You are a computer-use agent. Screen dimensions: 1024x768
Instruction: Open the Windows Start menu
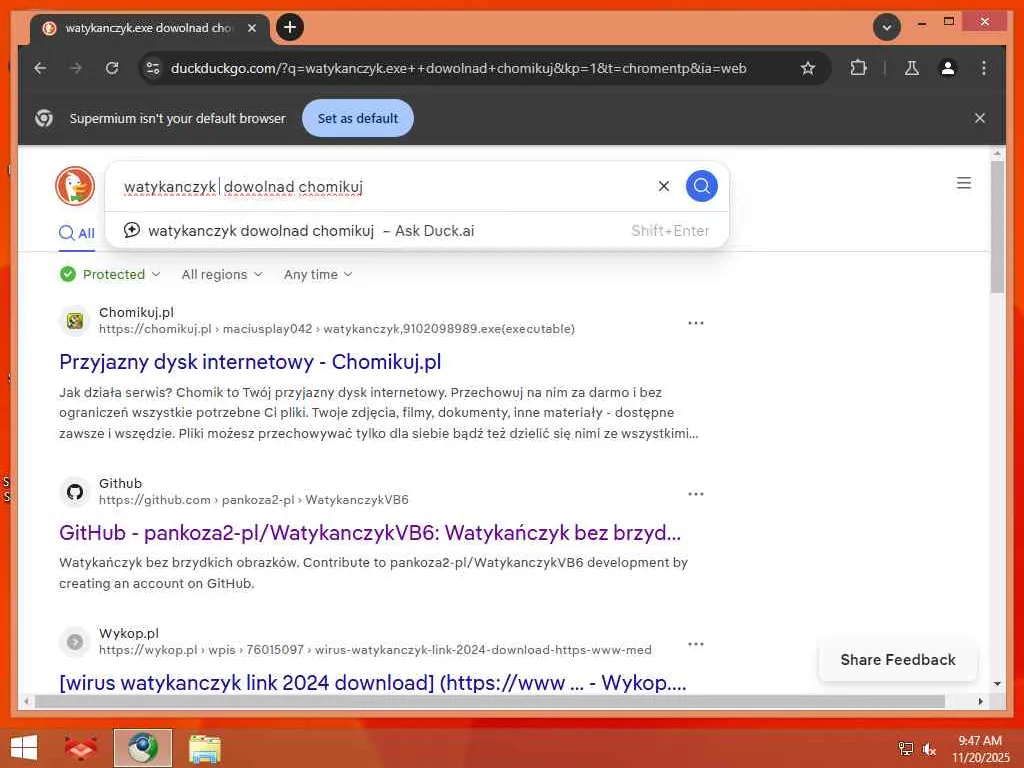(x=24, y=747)
